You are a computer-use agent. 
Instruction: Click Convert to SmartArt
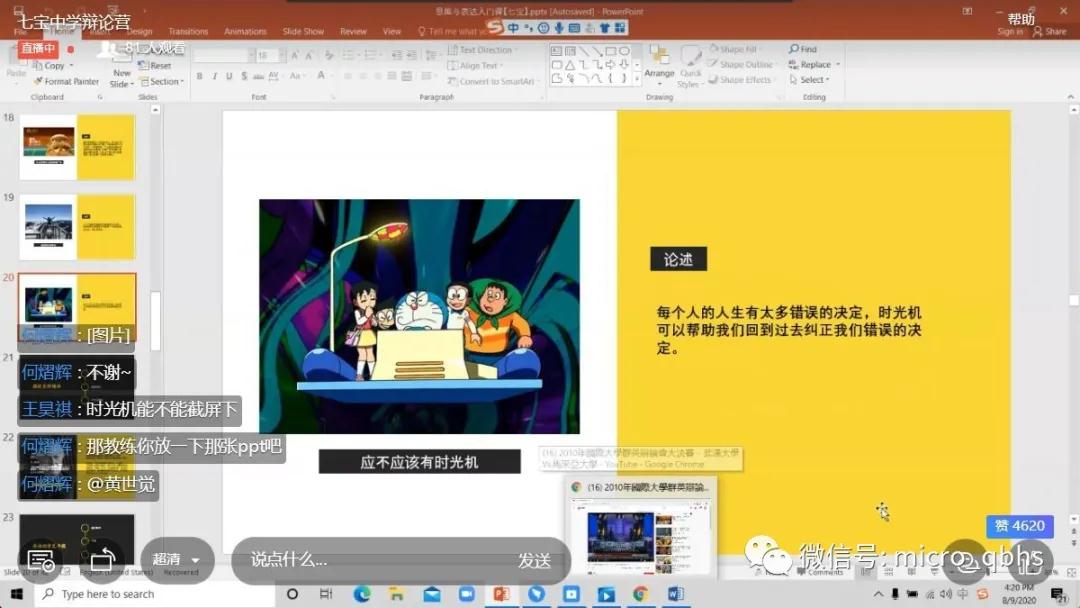pos(492,81)
